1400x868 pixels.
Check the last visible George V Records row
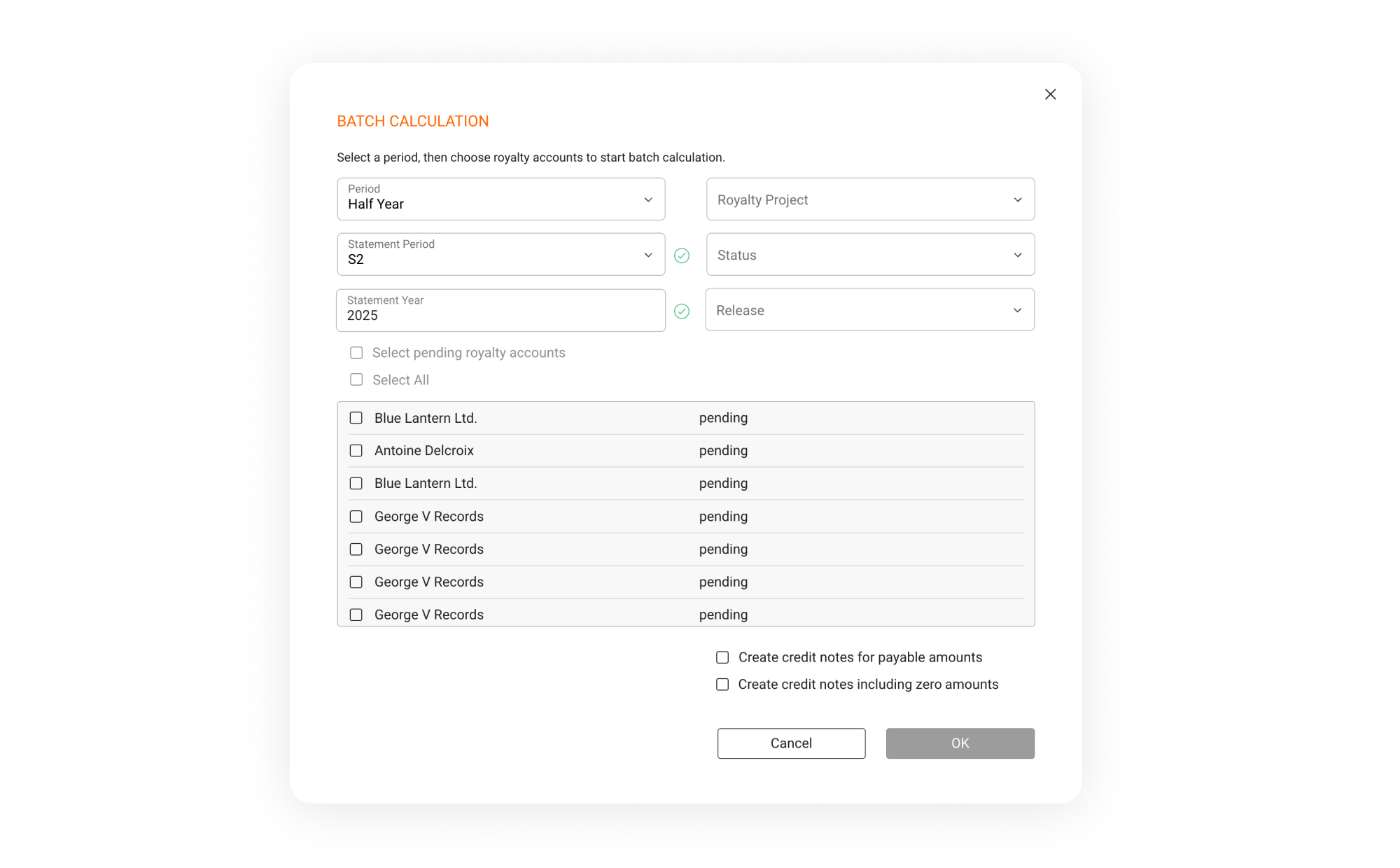click(x=356, y=615)
